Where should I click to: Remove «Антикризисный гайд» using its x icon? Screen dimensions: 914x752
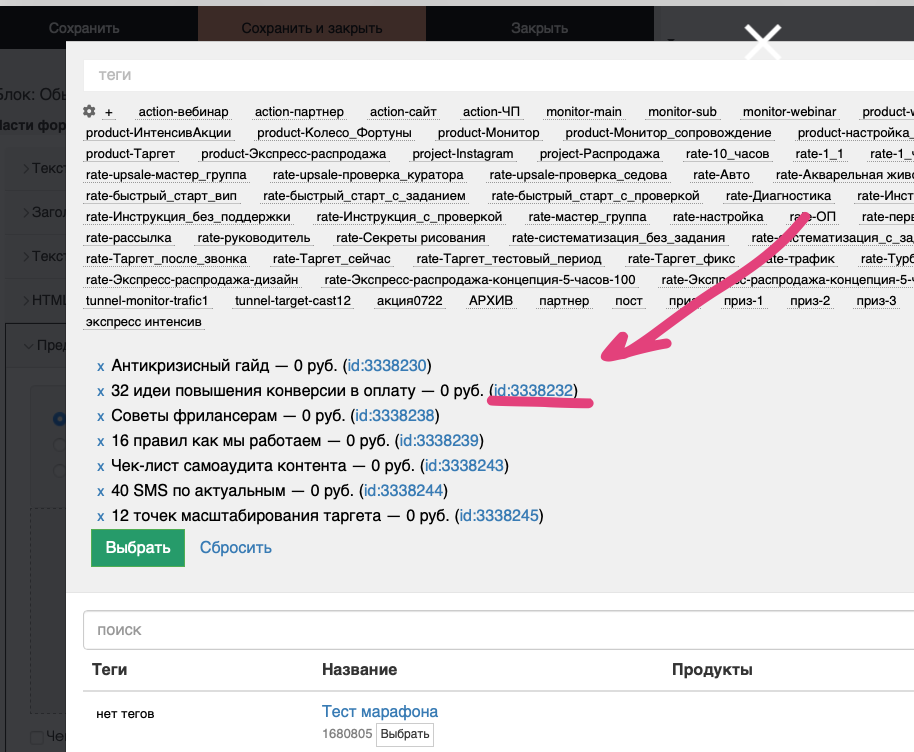coord(100,367)
